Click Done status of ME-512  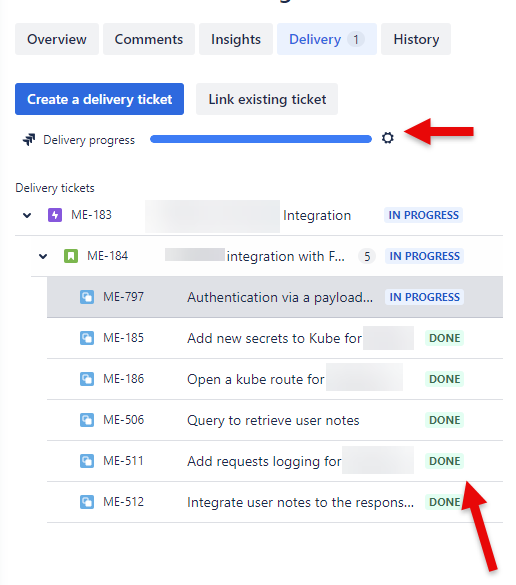(444, 502)
